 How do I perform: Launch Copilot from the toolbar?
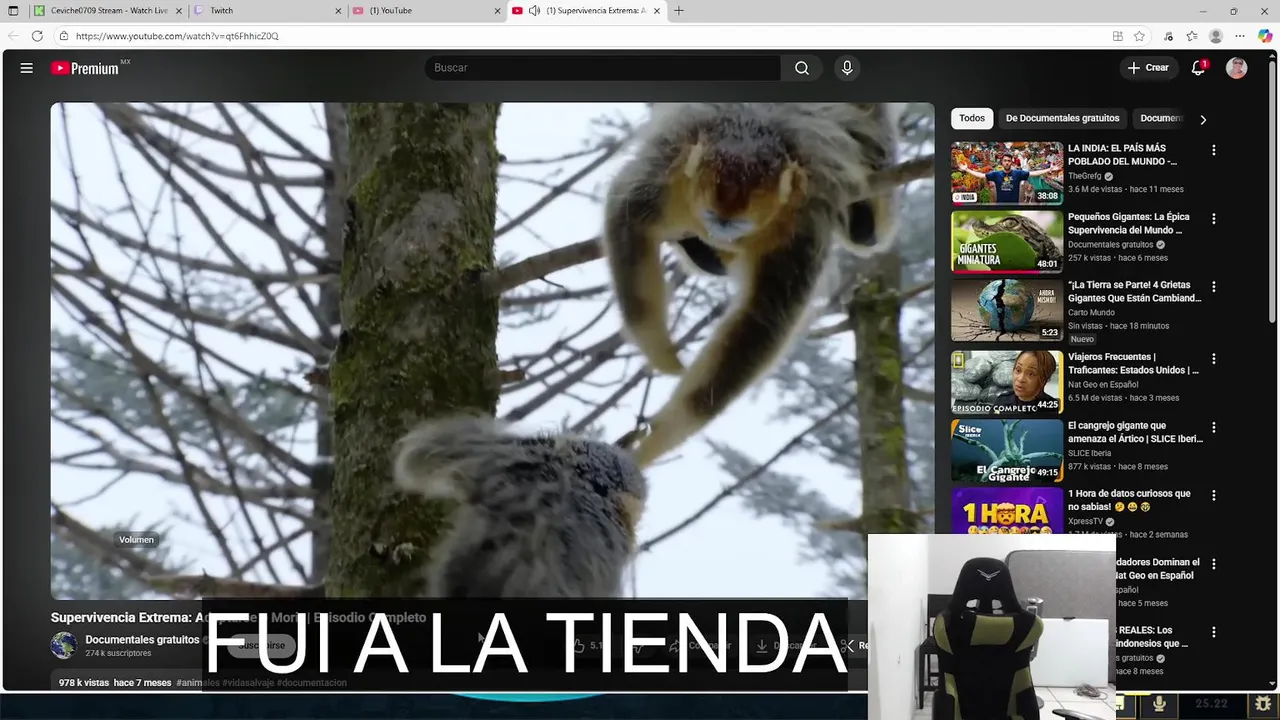(1265, 36)
